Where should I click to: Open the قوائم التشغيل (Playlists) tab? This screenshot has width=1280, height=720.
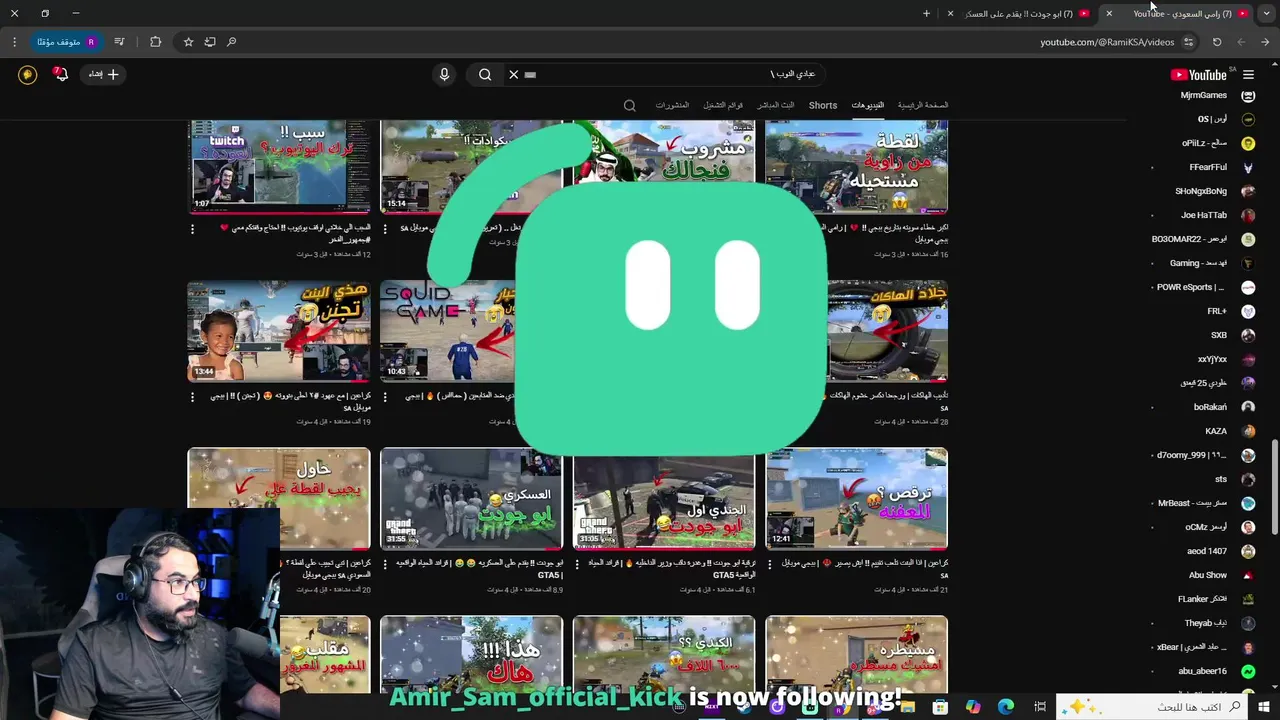(x=722, y=105)
